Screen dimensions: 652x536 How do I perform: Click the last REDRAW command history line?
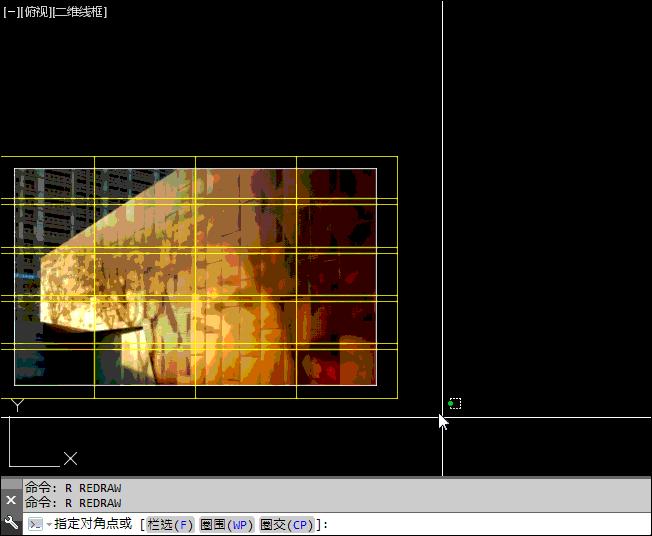click(x=73, y=503)
